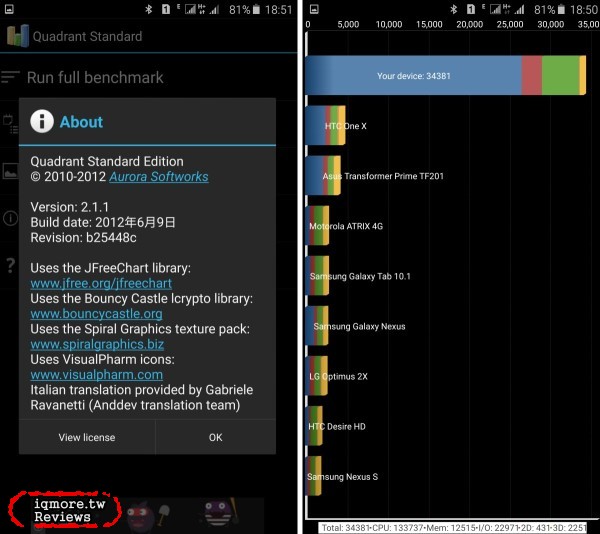Tap the LG Optimus 2X bar
The image size is (600, 534).
(316, 376)
